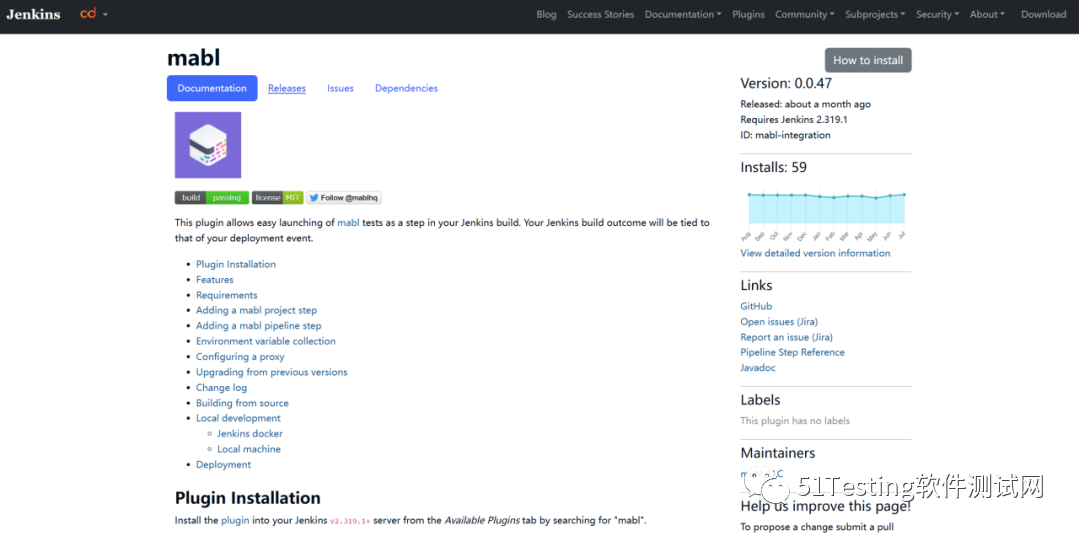Screen dimensions: 1079x536
Task: Click the Jenkins logo in header
Action: click(33, 14)
